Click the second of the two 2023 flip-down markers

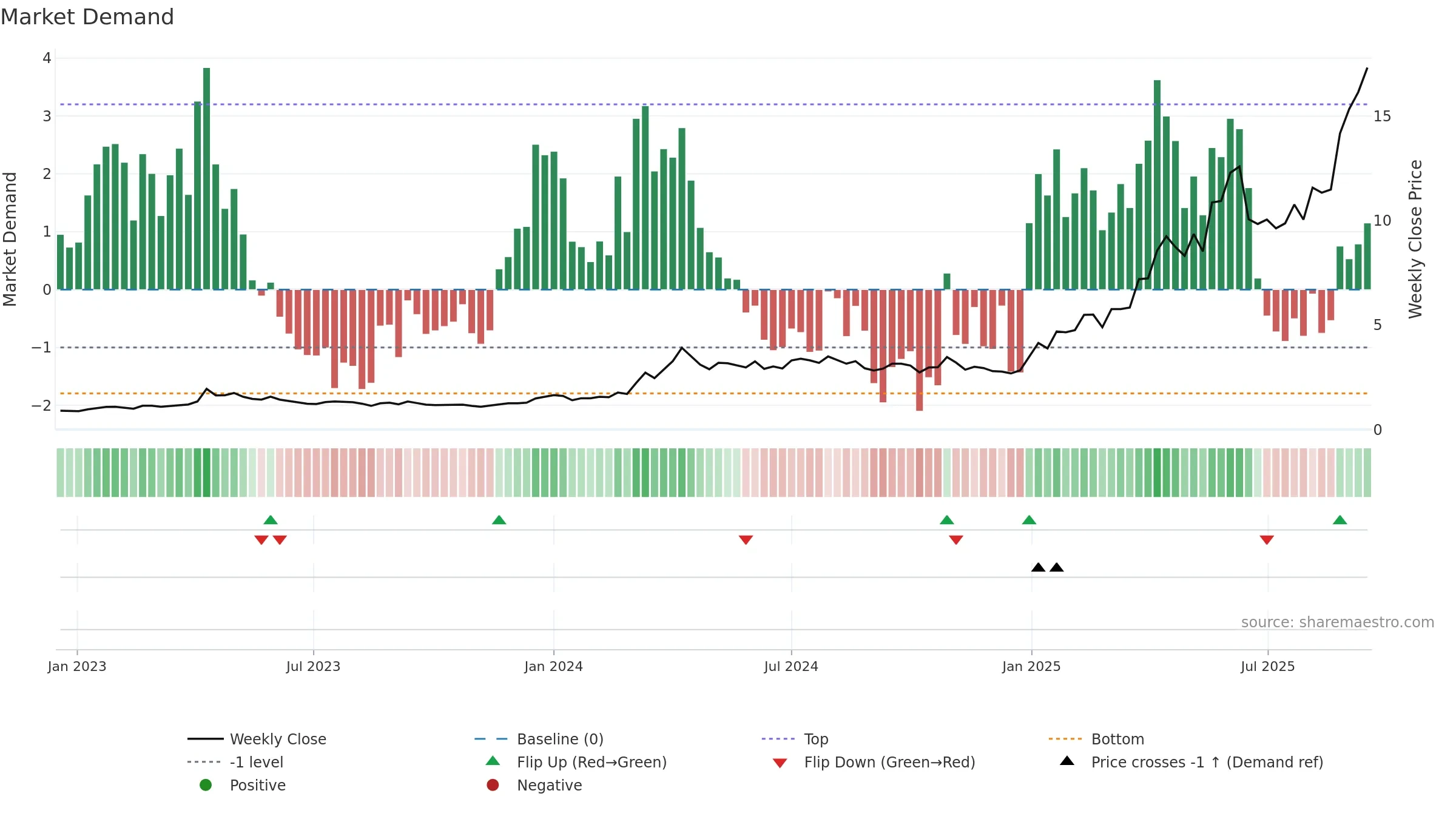[x=280, y=540]
